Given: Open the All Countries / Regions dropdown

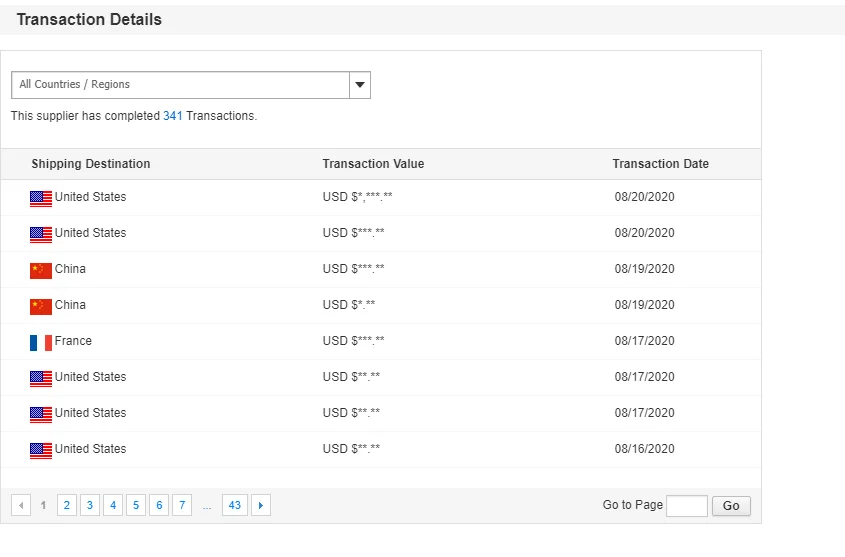Looking at the screenshot, I should click(x=180, y=85).
